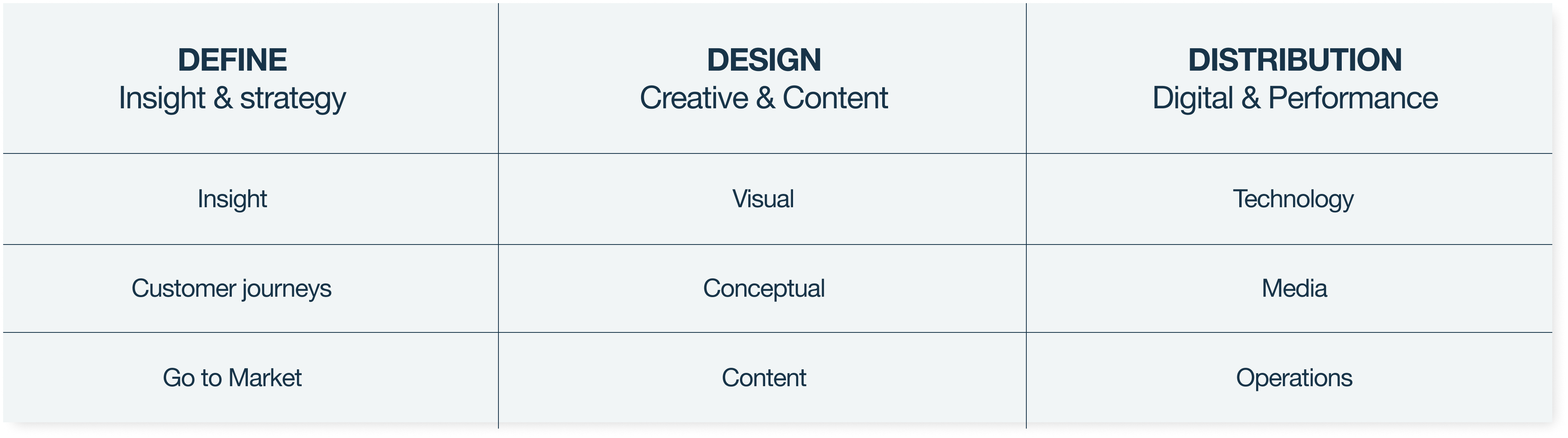Click the DEFINE column heading

point(232,60)
